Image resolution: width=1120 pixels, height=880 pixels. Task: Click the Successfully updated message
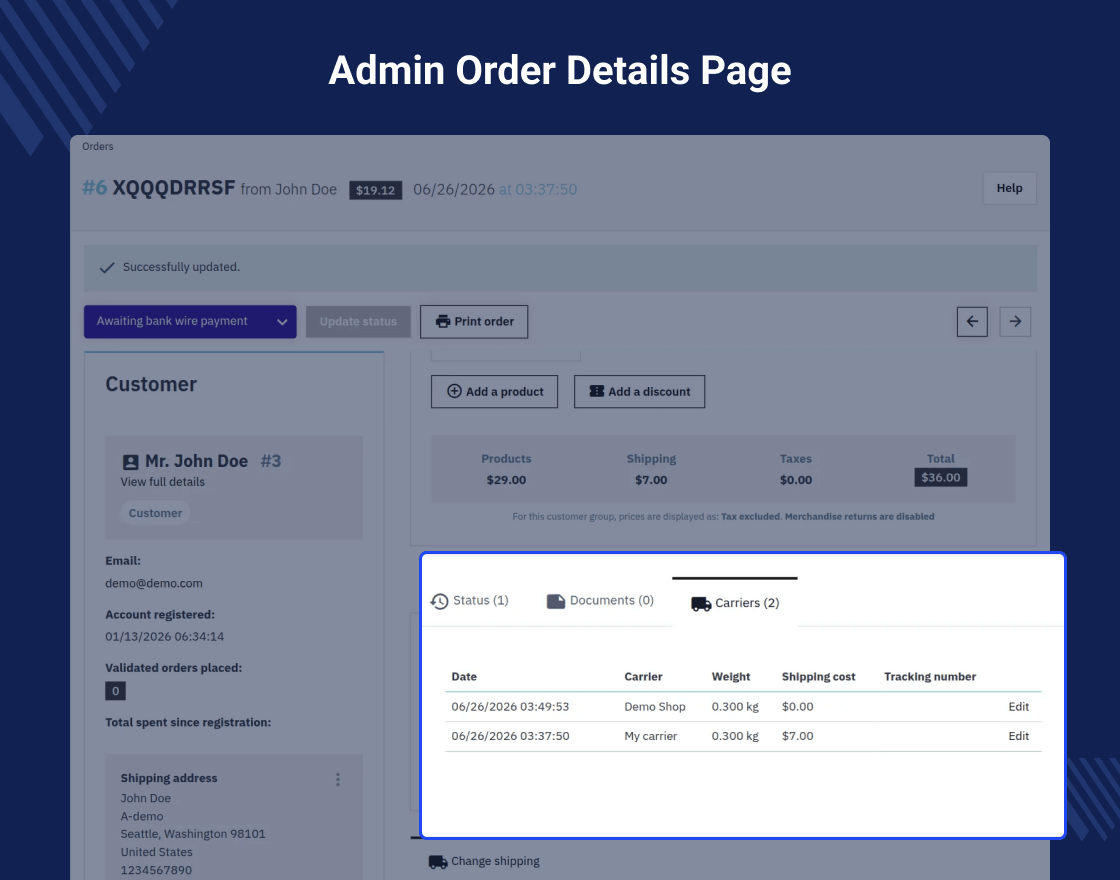click(x=181, y=267)
